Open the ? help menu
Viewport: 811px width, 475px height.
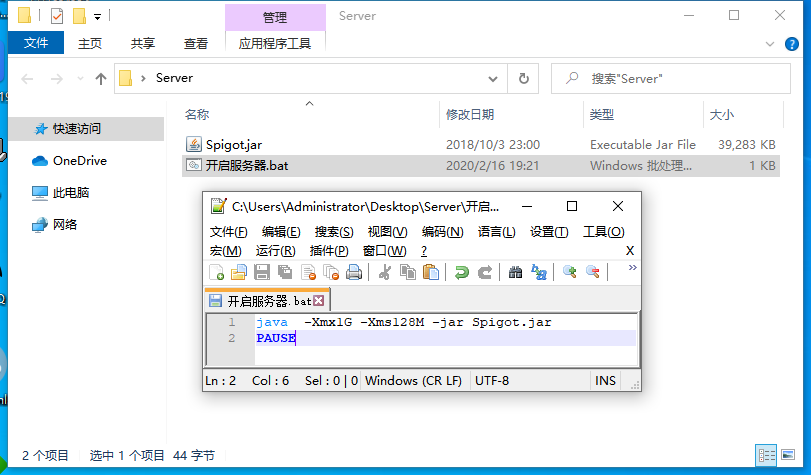tap(424, 251)
